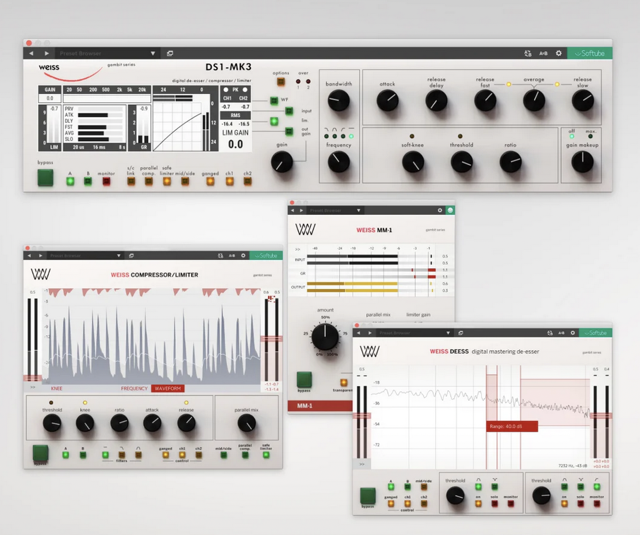
Task: Click the gain makeup knob on DS1-MK3
Action: [582, 162]
